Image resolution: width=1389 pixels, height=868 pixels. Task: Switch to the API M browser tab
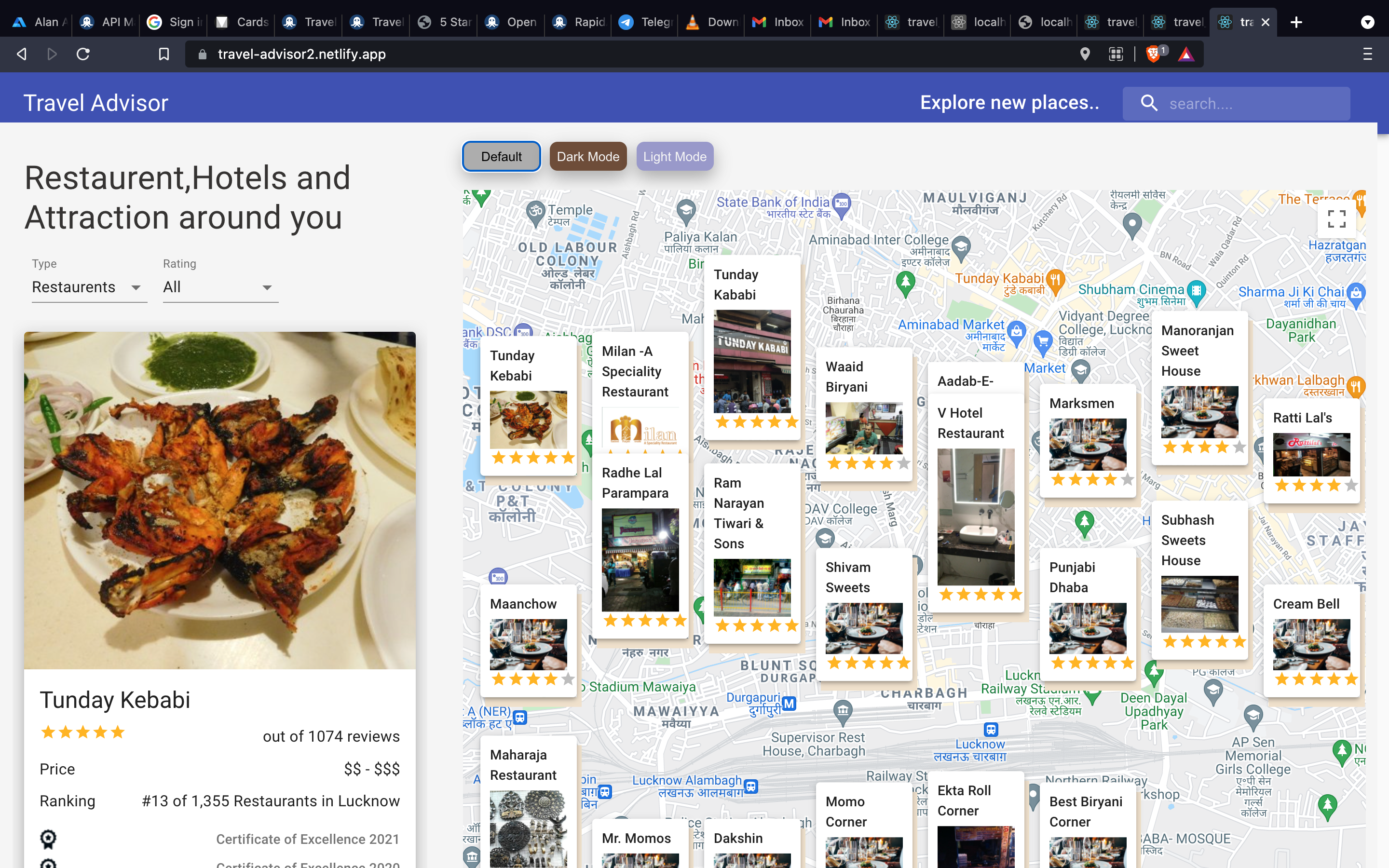107,22
